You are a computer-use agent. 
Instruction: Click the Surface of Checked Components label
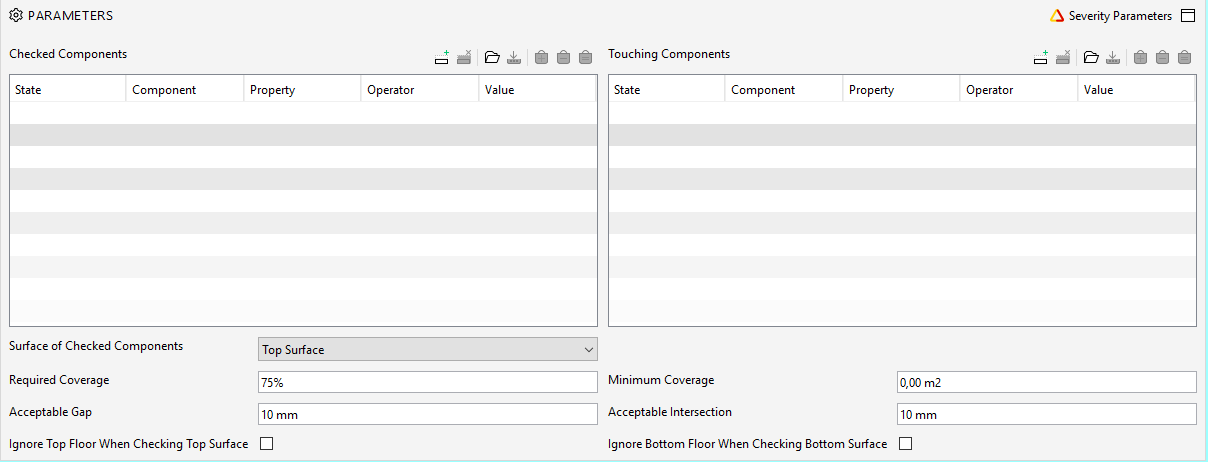96,346
